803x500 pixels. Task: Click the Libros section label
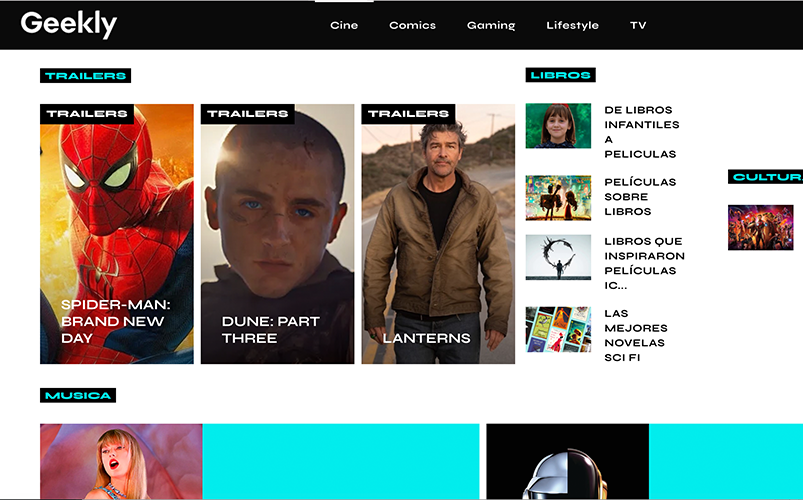(x=560, y=75)
